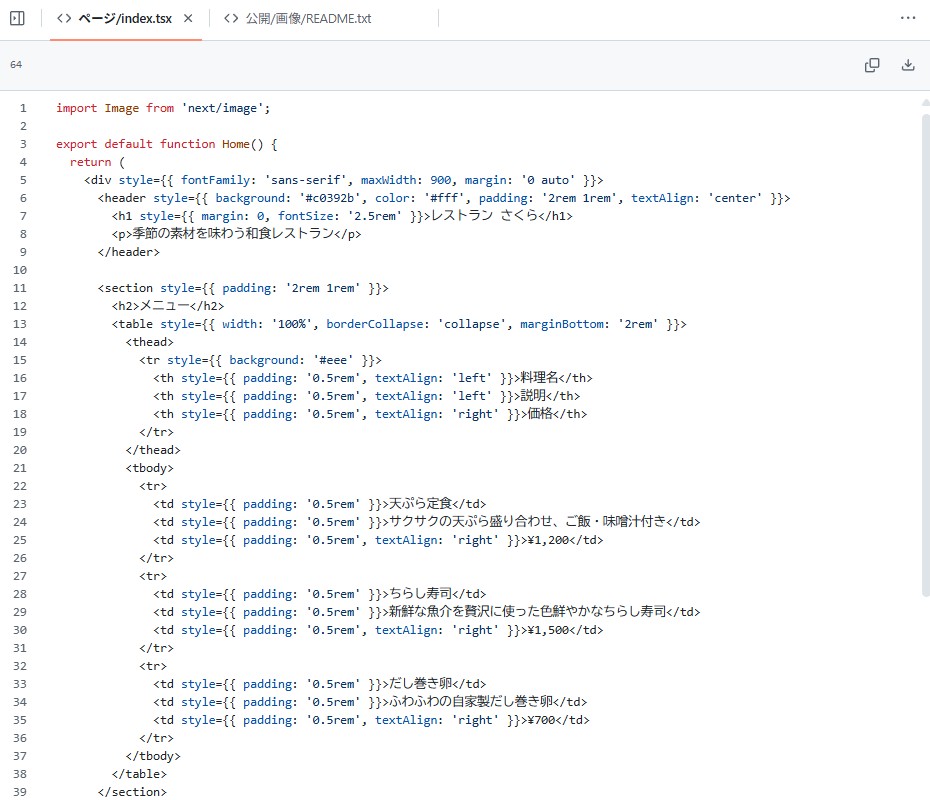This screenshot has height=800, width=930.
Task: Click the closing </tbody> tag
Action: [153, 756]
